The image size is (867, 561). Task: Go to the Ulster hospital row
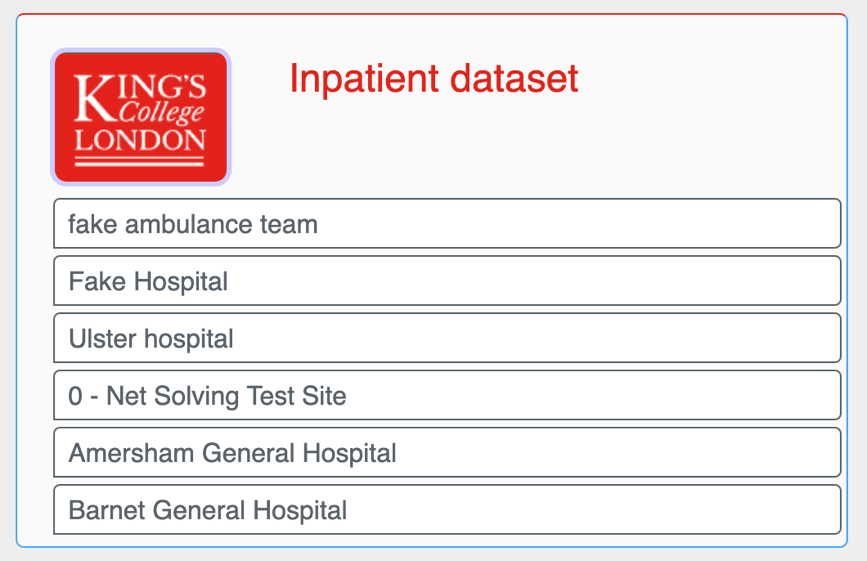[x=447, y=338]
